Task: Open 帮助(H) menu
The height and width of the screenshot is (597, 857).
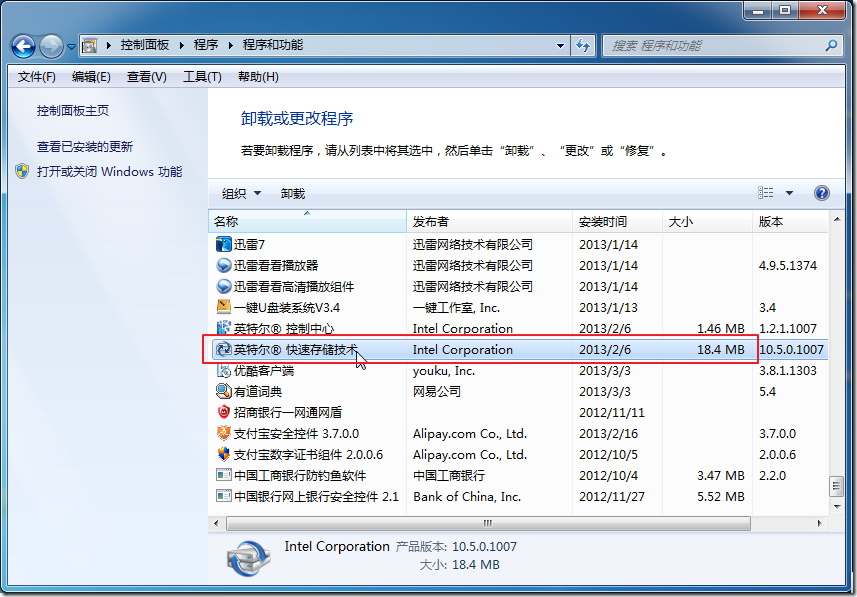Action: 259,77
